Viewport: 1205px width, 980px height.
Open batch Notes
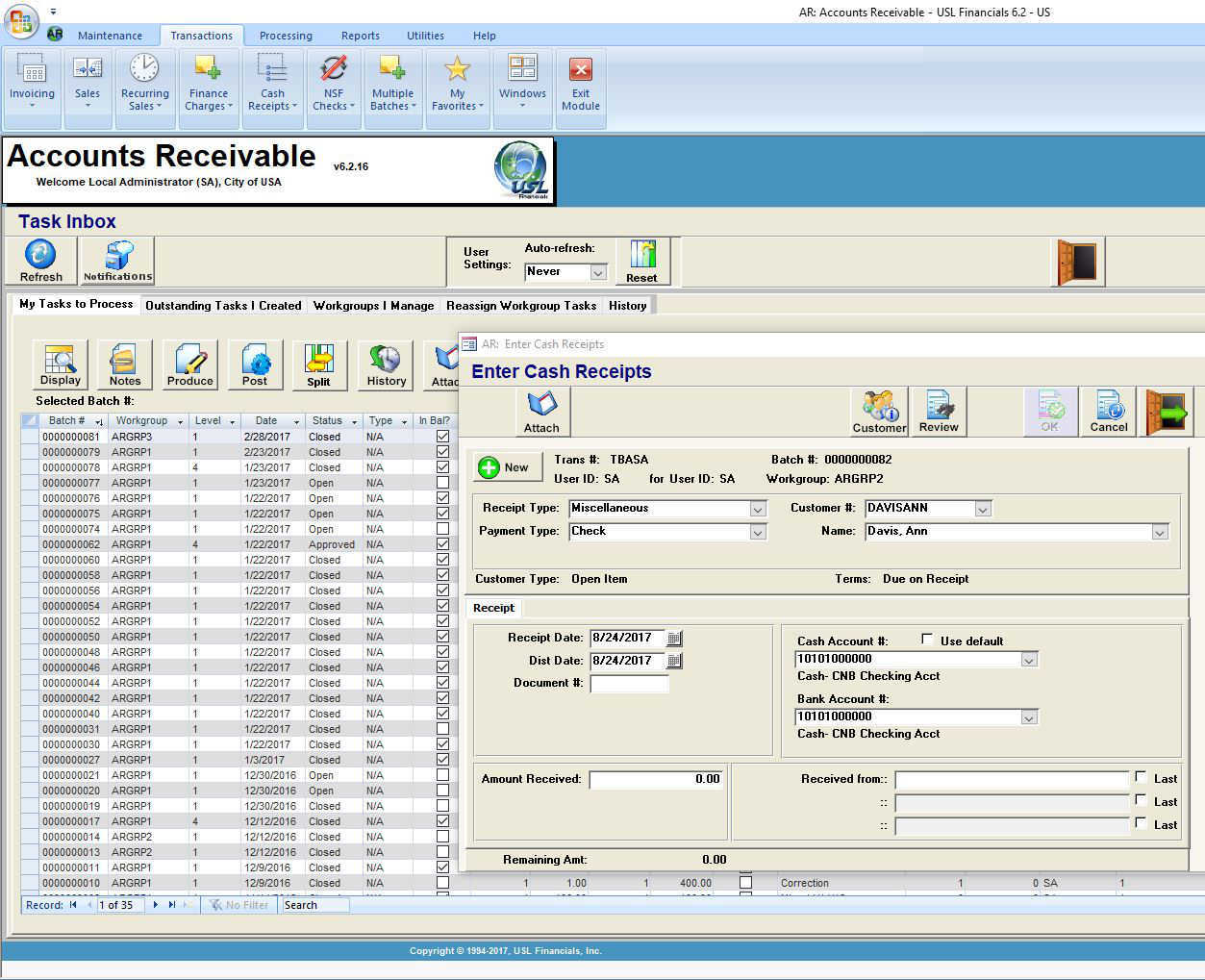125,364
